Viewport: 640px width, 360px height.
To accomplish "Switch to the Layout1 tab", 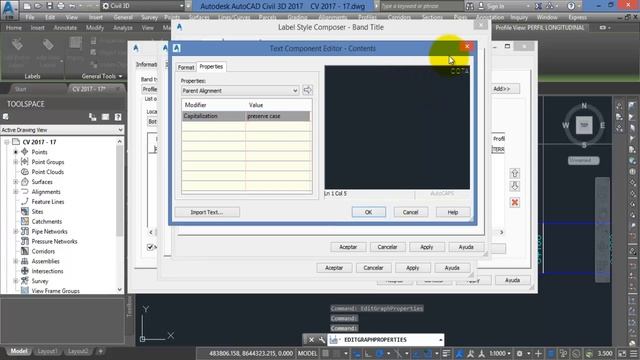I will [x=47, y=351].
